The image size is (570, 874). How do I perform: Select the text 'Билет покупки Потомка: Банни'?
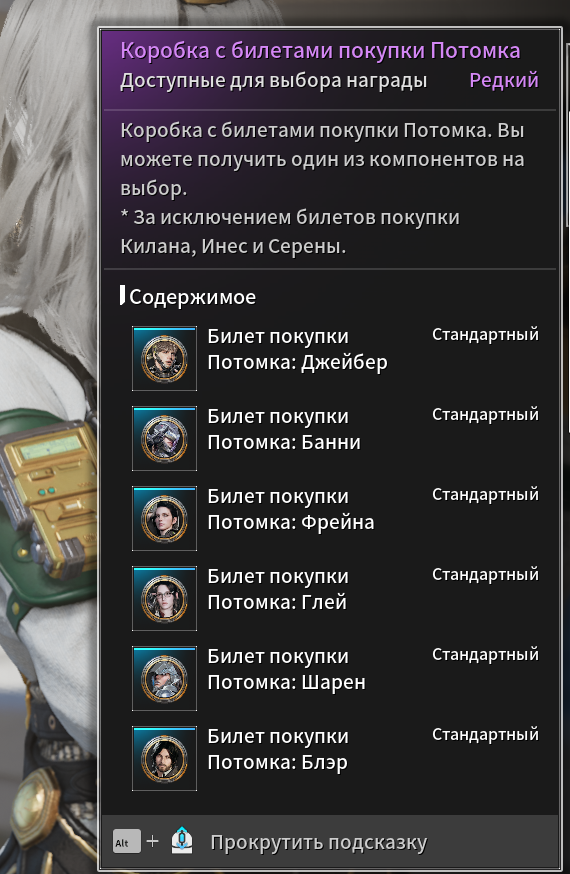[x=284, y=429]
